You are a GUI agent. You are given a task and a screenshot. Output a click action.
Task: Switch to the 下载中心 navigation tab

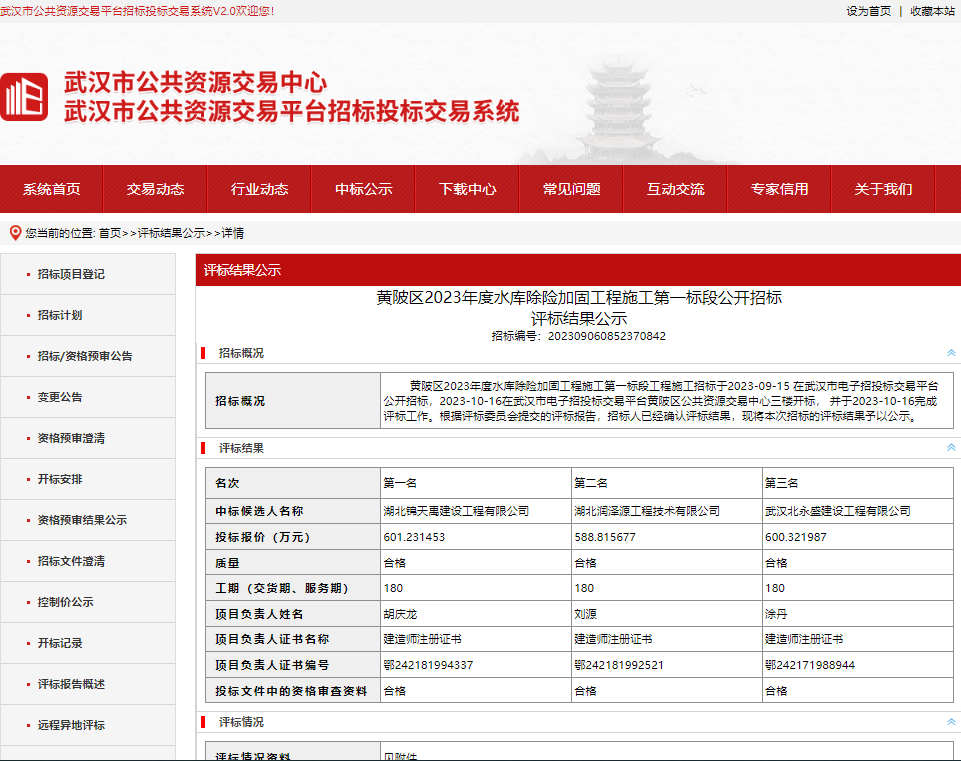click(x=466, y=189)
